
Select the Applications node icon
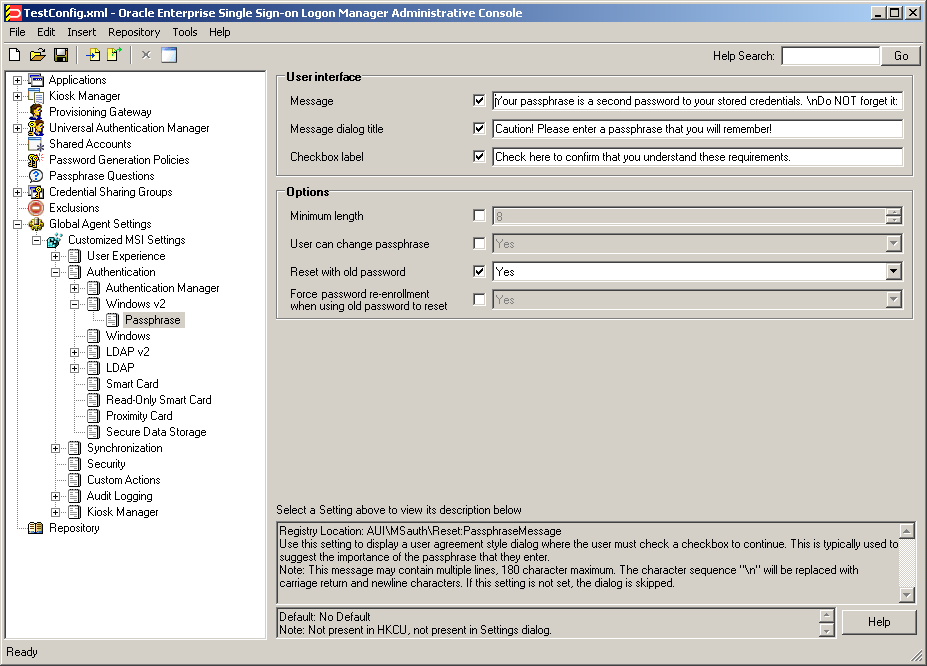point(35,80)
